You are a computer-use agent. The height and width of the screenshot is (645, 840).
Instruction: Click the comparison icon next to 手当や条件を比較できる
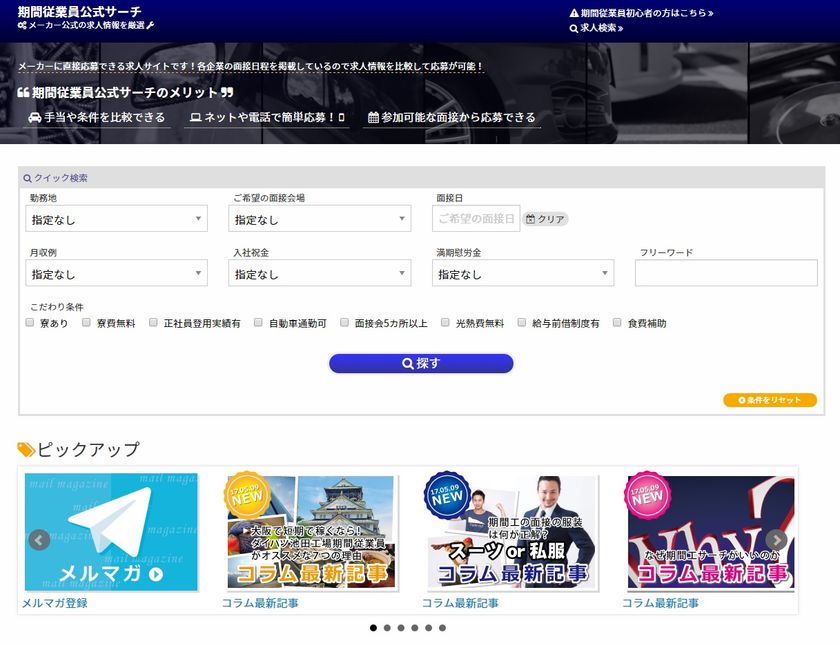click(x=32, y=117)
